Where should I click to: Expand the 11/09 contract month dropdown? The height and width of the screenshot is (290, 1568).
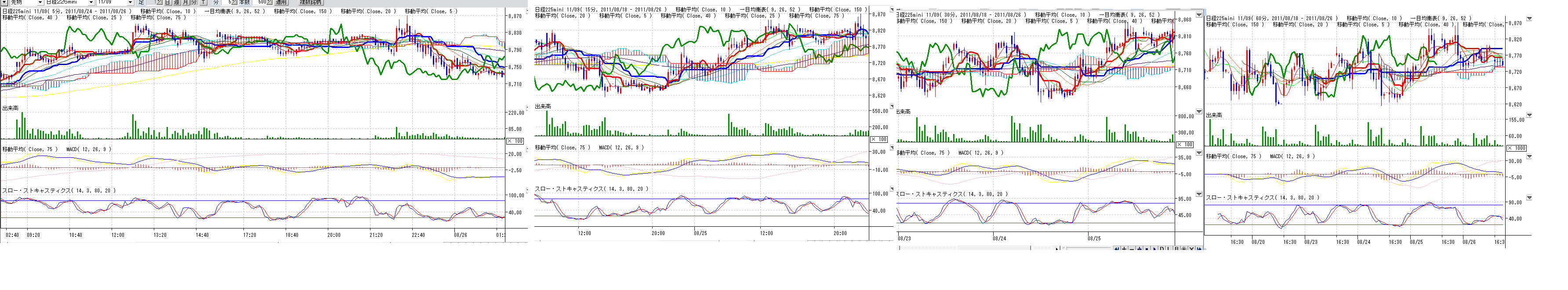pos(130,3)
